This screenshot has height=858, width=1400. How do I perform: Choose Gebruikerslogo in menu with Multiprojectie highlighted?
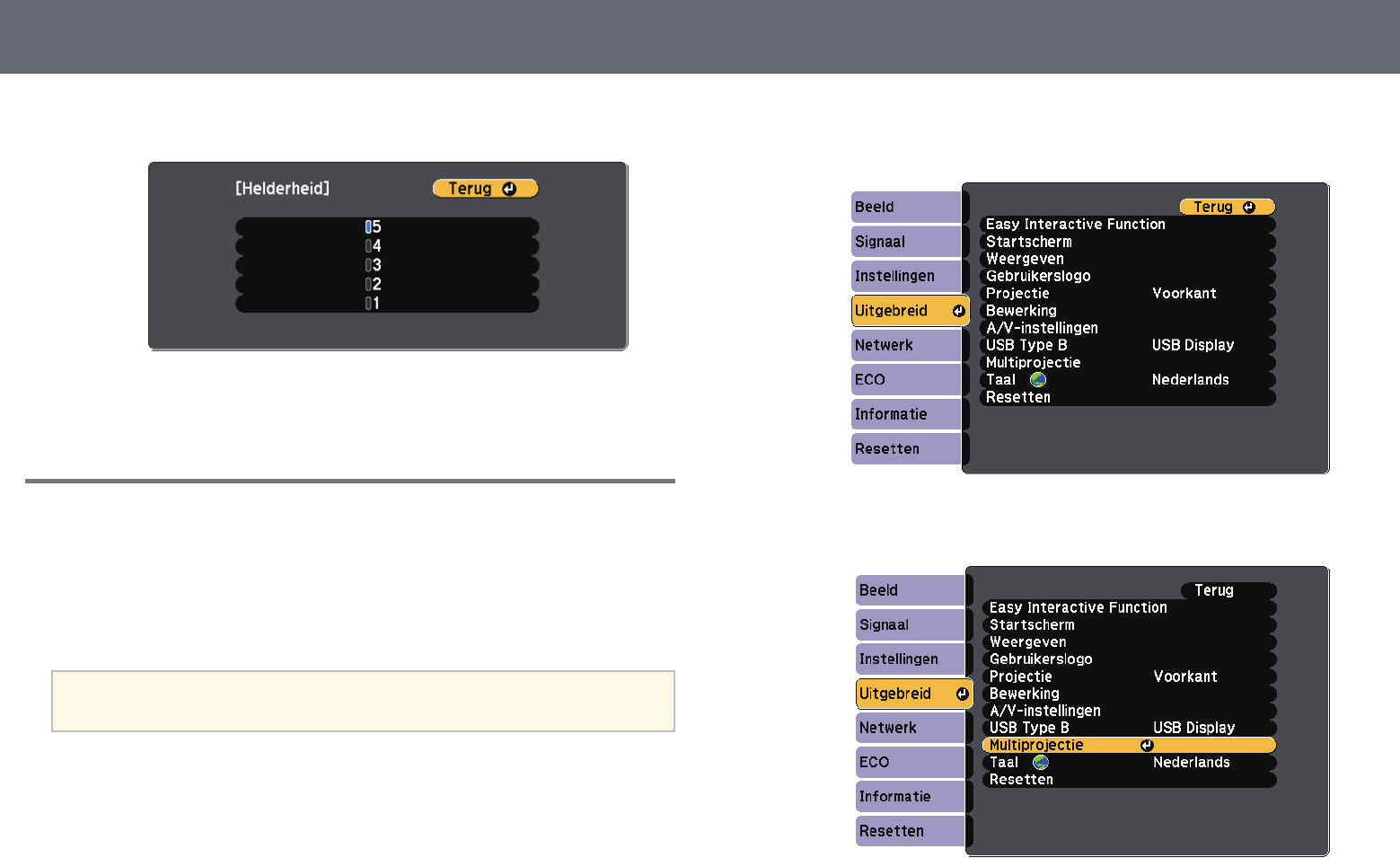[x=1129, y=659]
